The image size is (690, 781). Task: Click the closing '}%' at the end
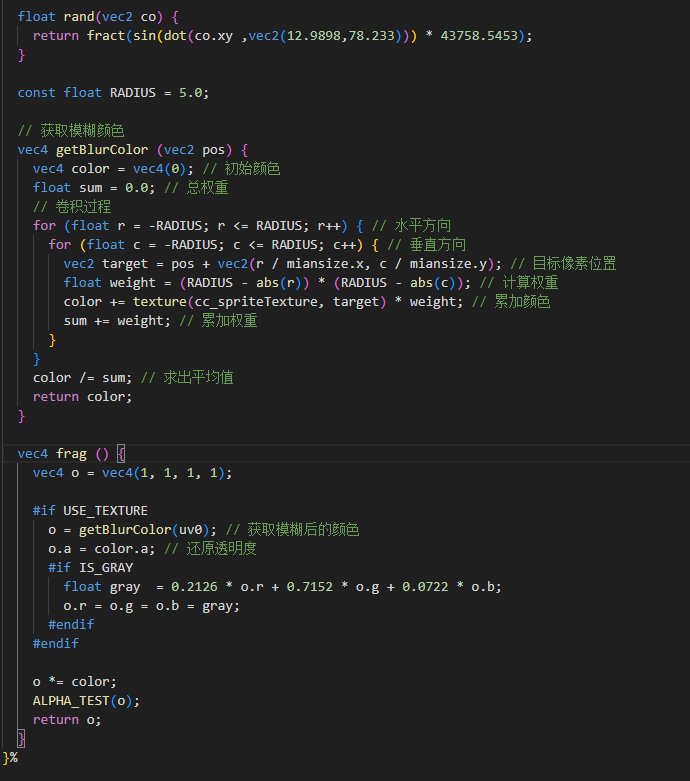(10, 757)
